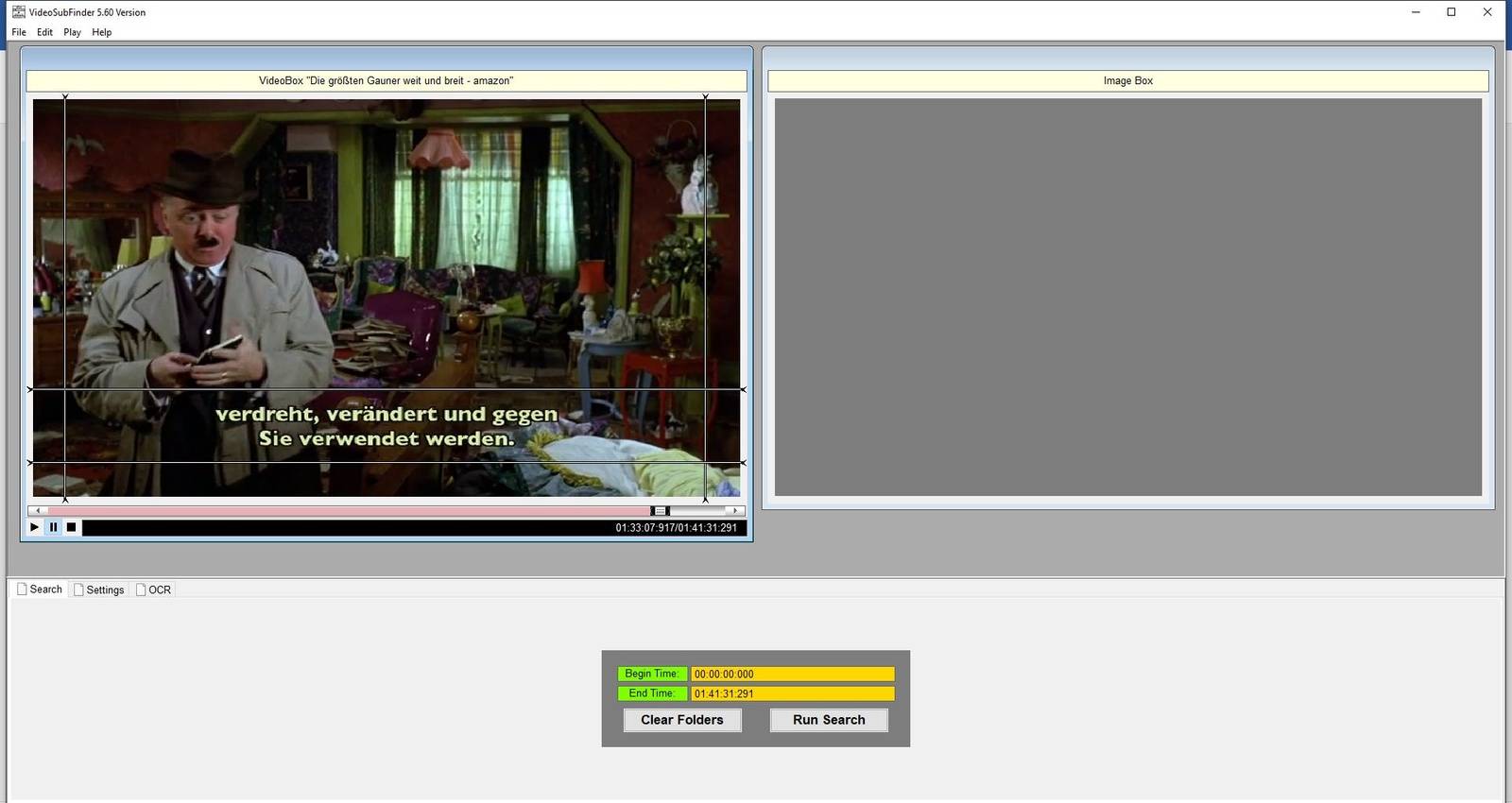Pause the video with the pause button
The height and width of the screenshot is (803, 1512).
tap(53, 527)
